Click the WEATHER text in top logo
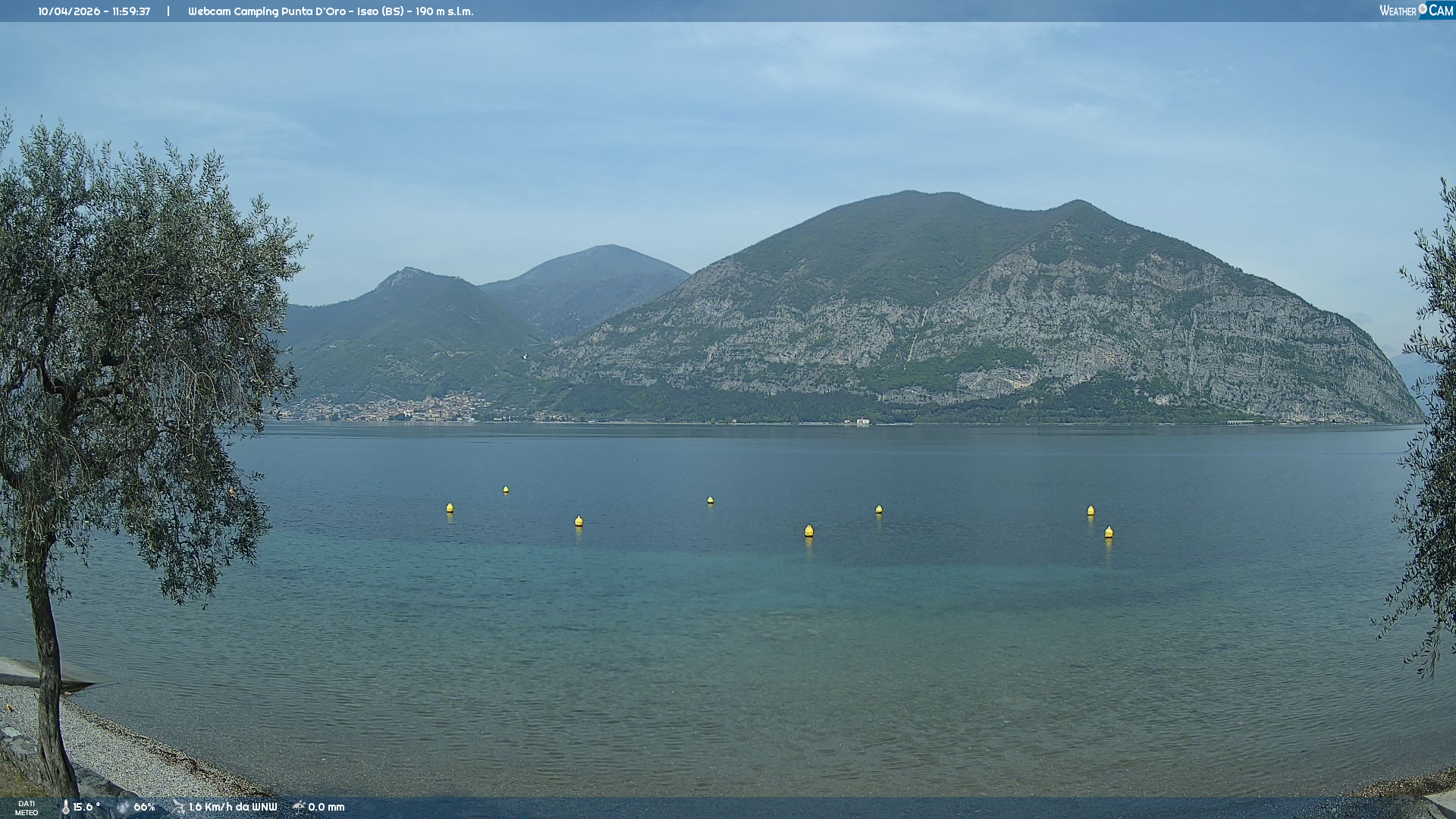Screen dimensions: 1456x819 click(x=1398, y=11)
